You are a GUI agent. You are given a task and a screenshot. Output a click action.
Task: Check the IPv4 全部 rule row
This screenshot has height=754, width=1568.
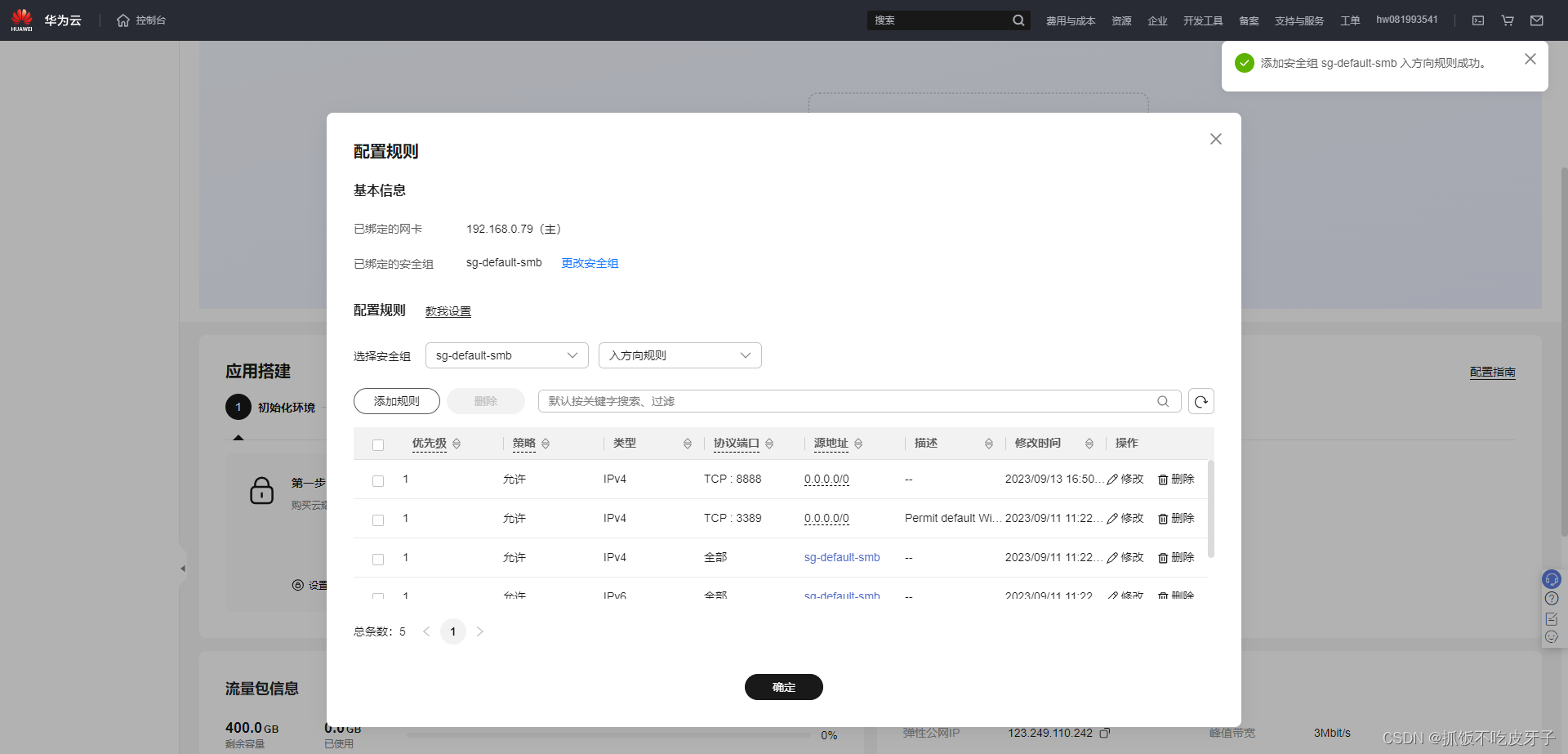click(x=378, y=560)
